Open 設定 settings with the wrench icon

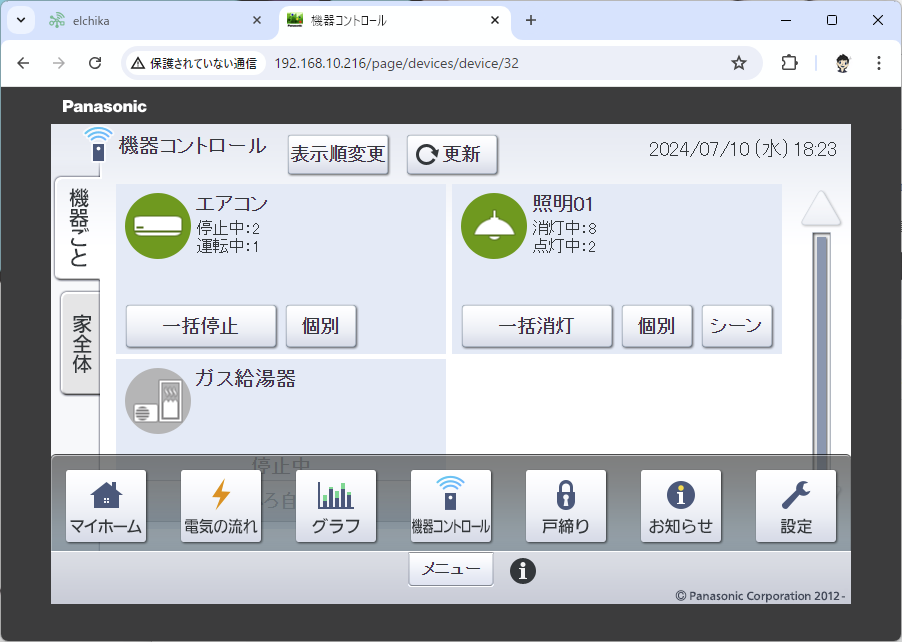796,506
